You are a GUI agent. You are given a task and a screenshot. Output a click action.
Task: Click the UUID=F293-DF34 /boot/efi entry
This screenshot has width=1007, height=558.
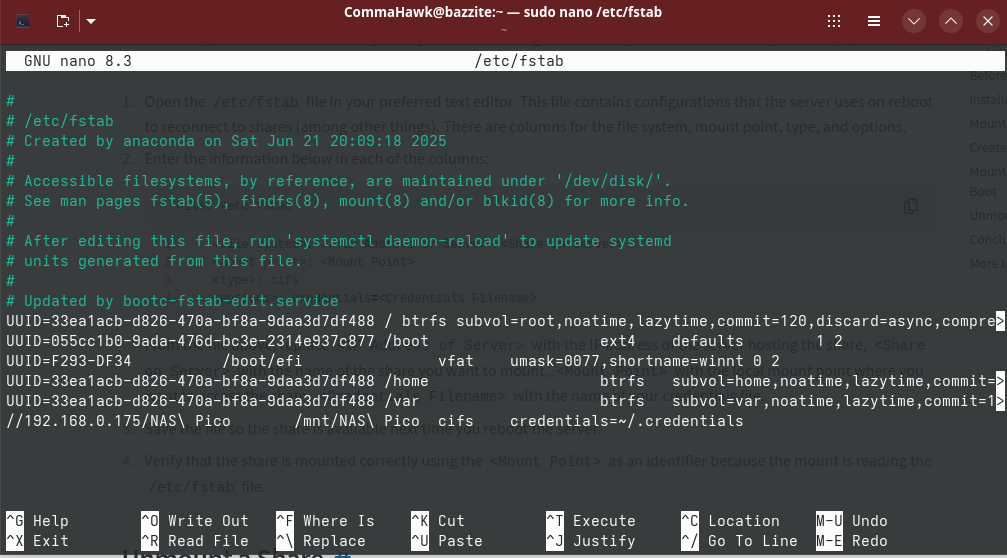click(392, 361)
